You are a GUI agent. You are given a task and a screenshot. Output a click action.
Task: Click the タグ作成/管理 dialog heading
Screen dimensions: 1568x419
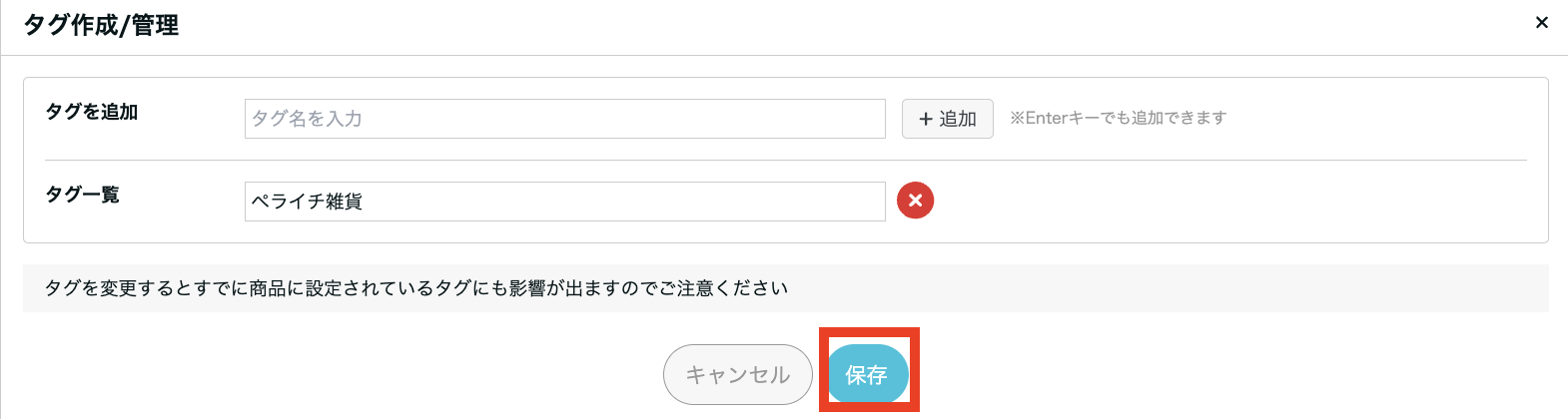tap(101, 25)
